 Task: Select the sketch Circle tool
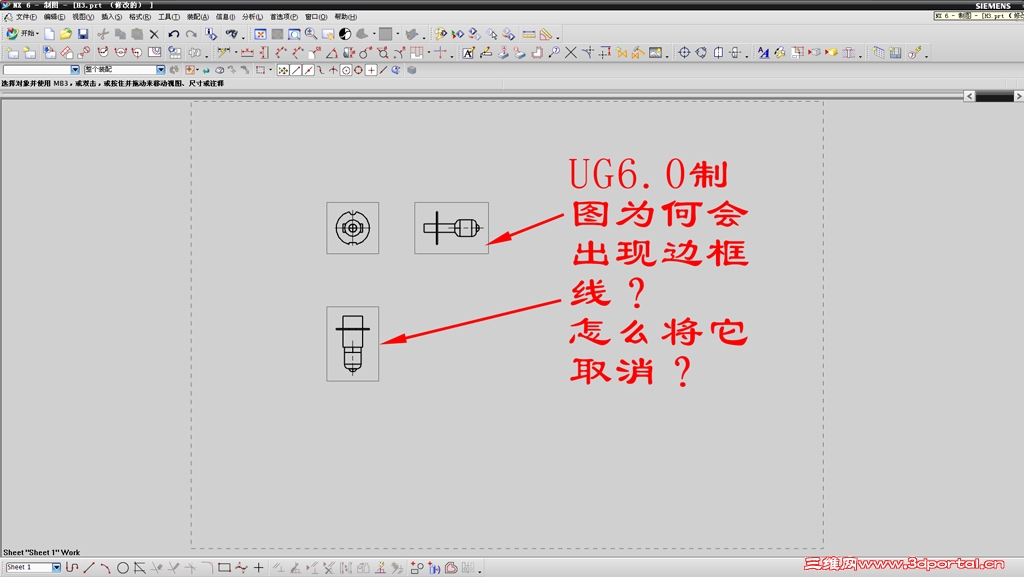[x=122, y=568]
